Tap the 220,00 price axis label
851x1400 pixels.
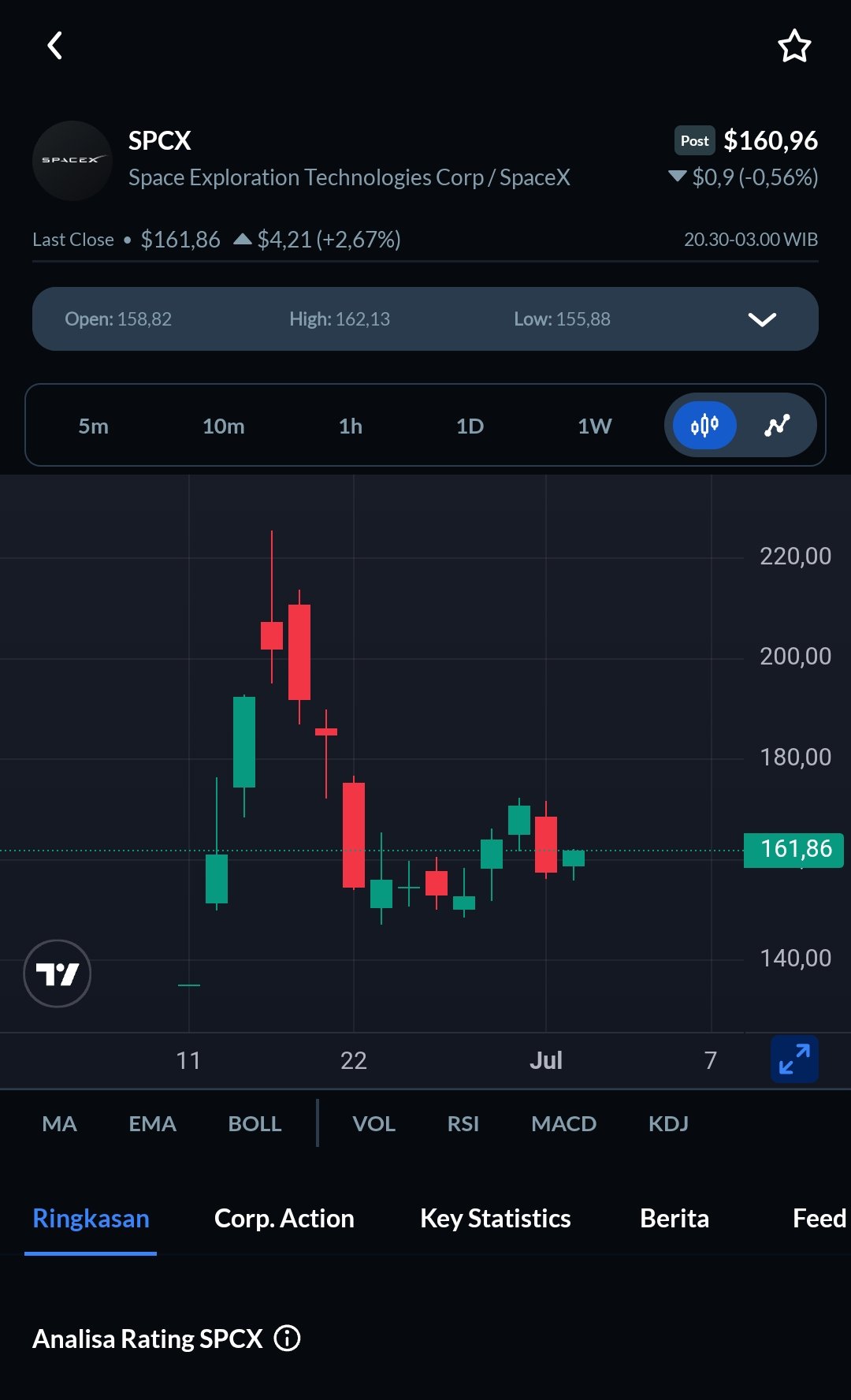coord(795,557)
